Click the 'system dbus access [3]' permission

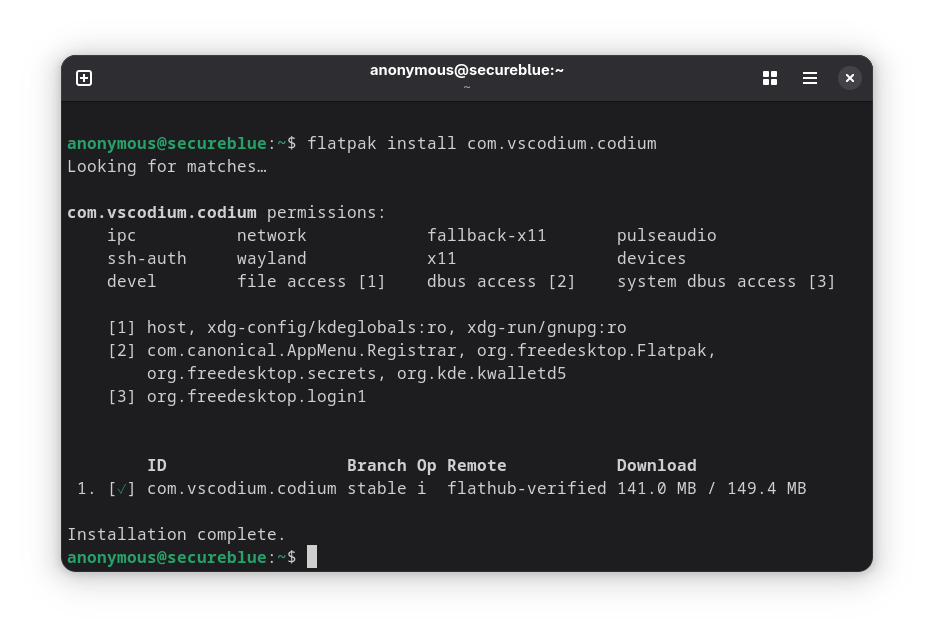coord(726,282)
